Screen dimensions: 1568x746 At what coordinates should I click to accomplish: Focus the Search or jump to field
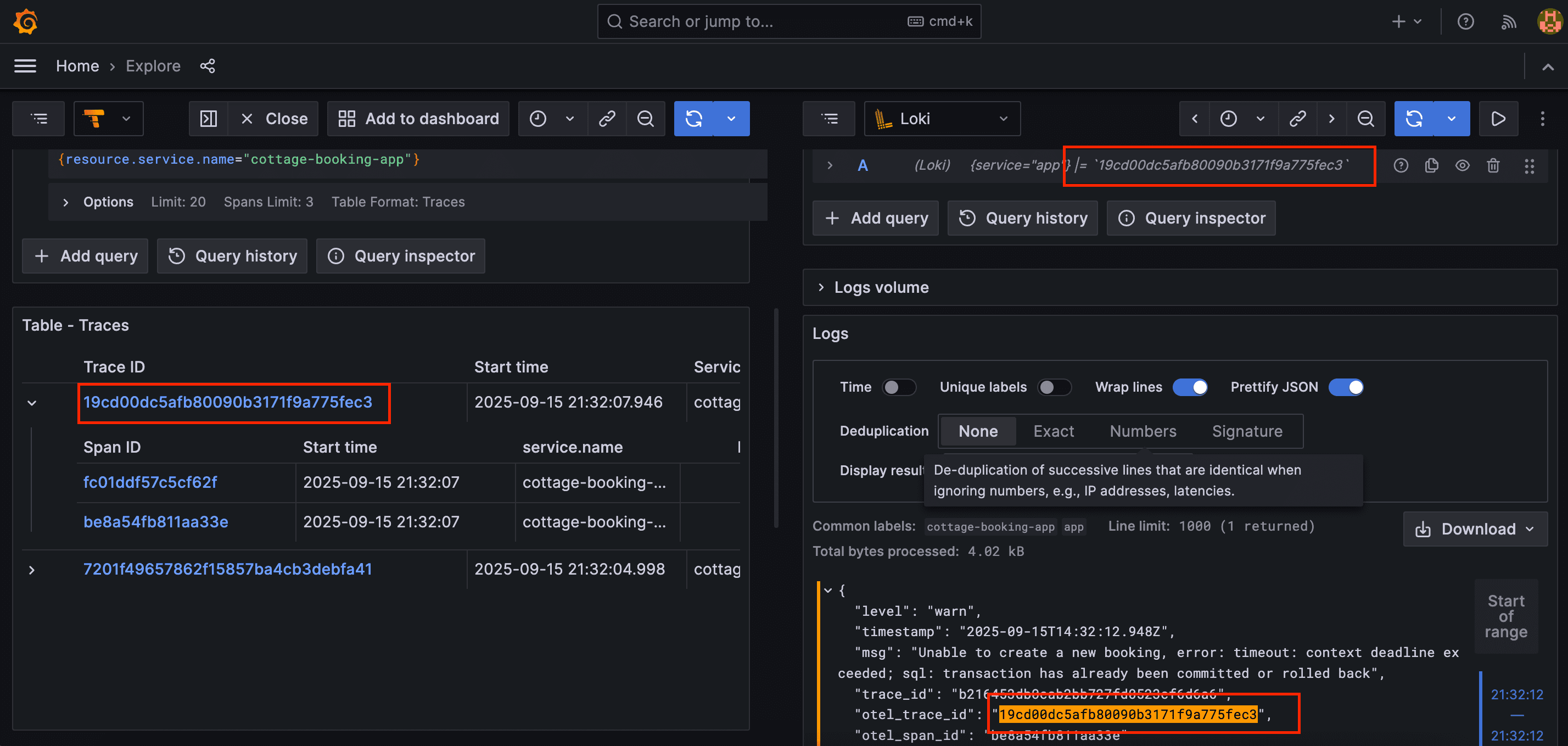(789, 22)
